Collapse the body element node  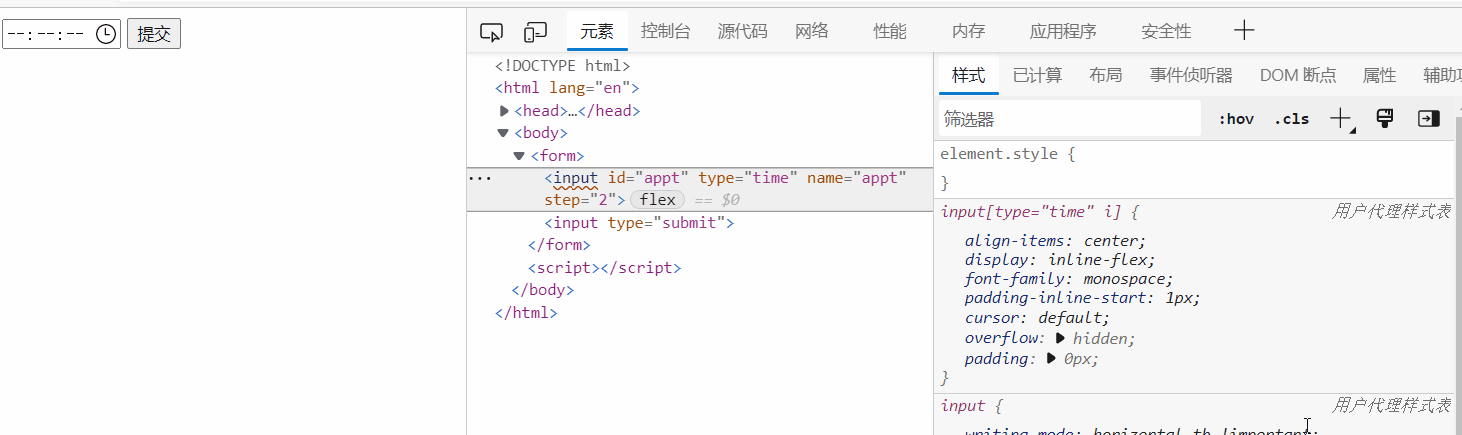coord(503,133)
